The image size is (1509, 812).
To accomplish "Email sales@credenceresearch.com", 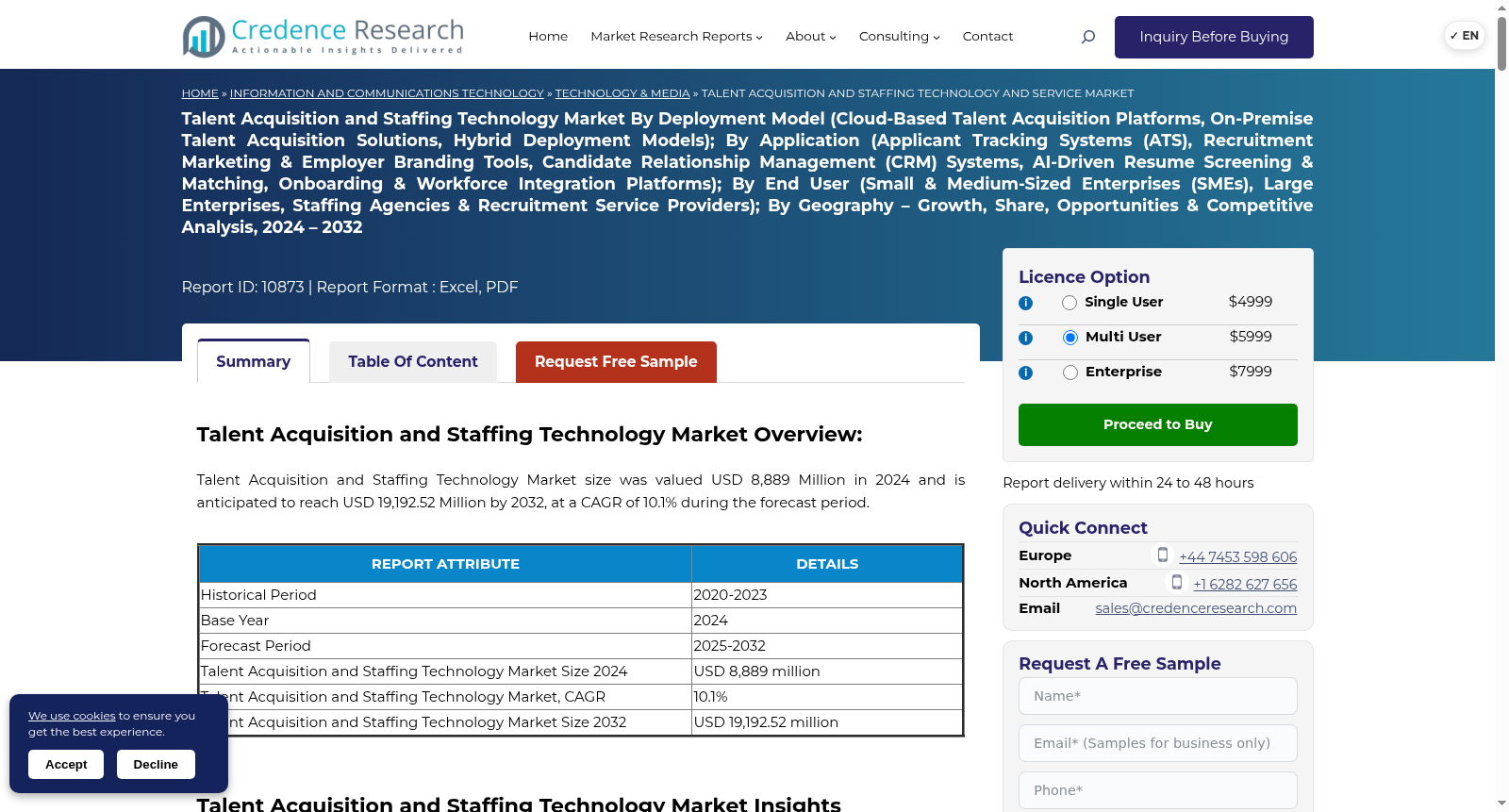I will pos(1196,608).
